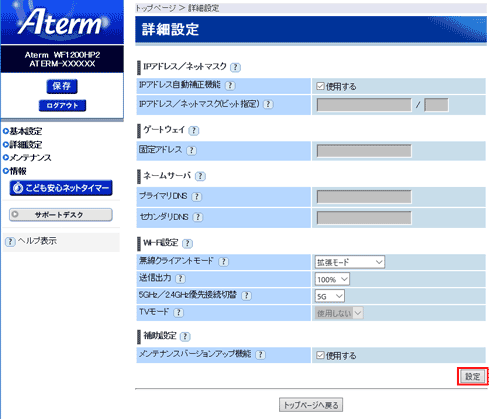
Task: Open 無線クライアントモード dropdown showing 拡張モード
Action: pyautogui.click(x=350, y=262)
